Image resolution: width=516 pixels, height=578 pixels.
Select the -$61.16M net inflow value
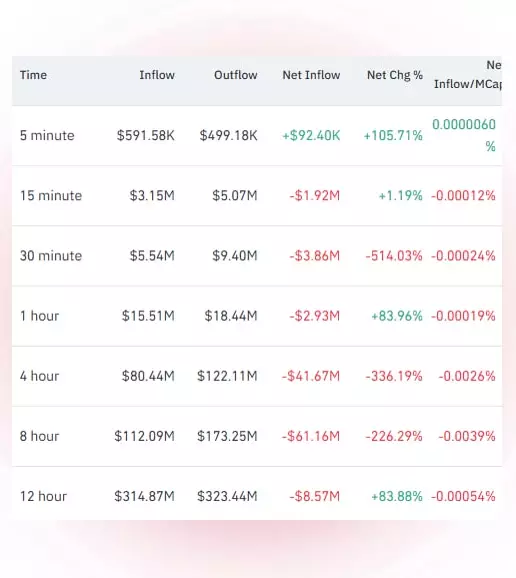tap(311, 436)
